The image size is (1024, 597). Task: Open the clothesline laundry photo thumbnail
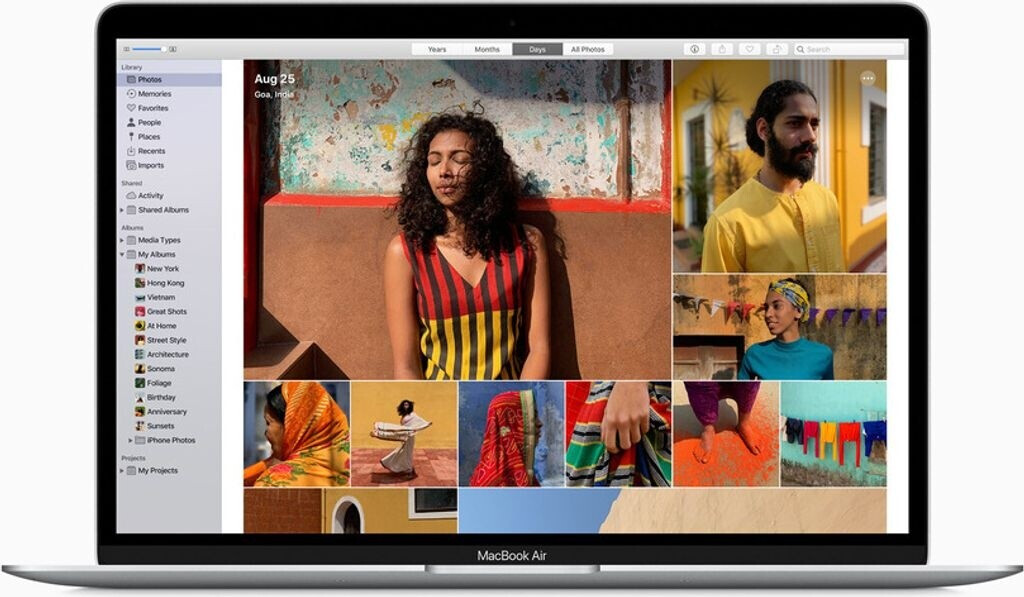pos(833,433)
